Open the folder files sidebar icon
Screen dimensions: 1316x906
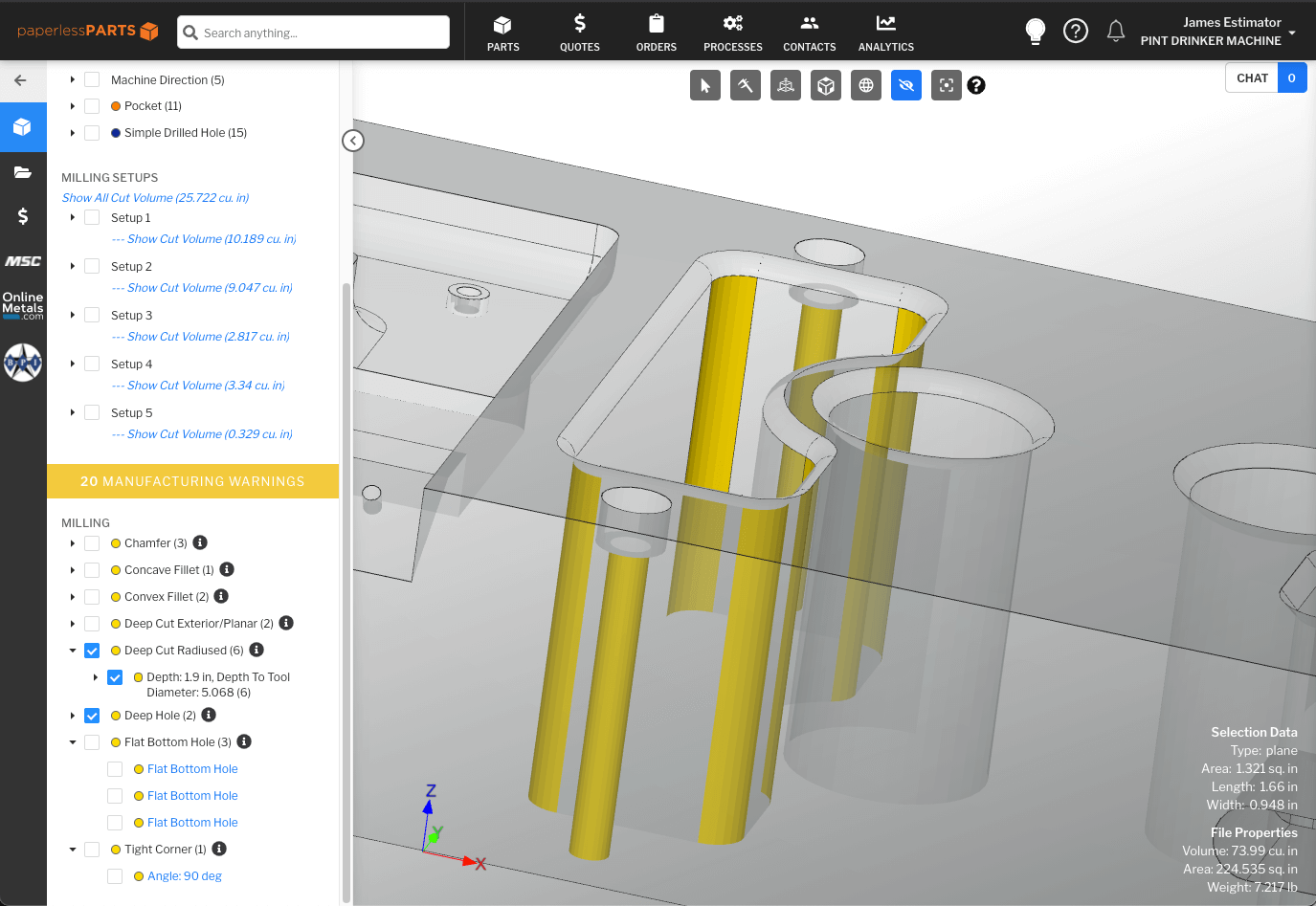pyautogui.click(x=23, y=172)
